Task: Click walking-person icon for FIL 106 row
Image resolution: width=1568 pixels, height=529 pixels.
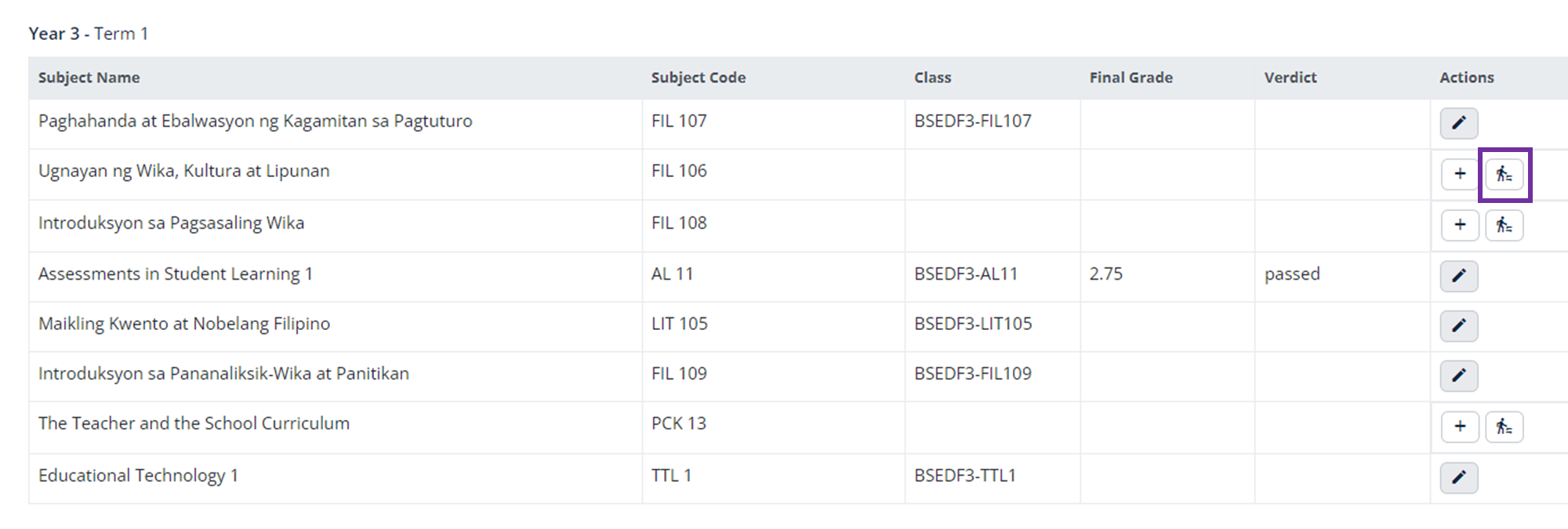Action: pyautogui.click(x=1504, y=174)
